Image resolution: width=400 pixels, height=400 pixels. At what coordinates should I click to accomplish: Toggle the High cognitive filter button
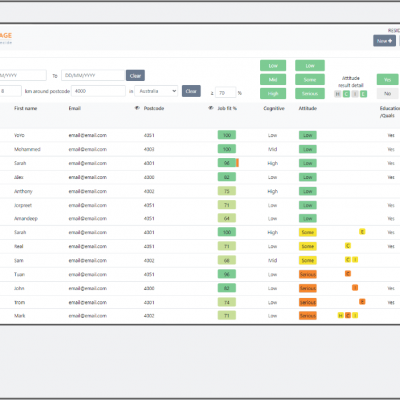(273, 94)
